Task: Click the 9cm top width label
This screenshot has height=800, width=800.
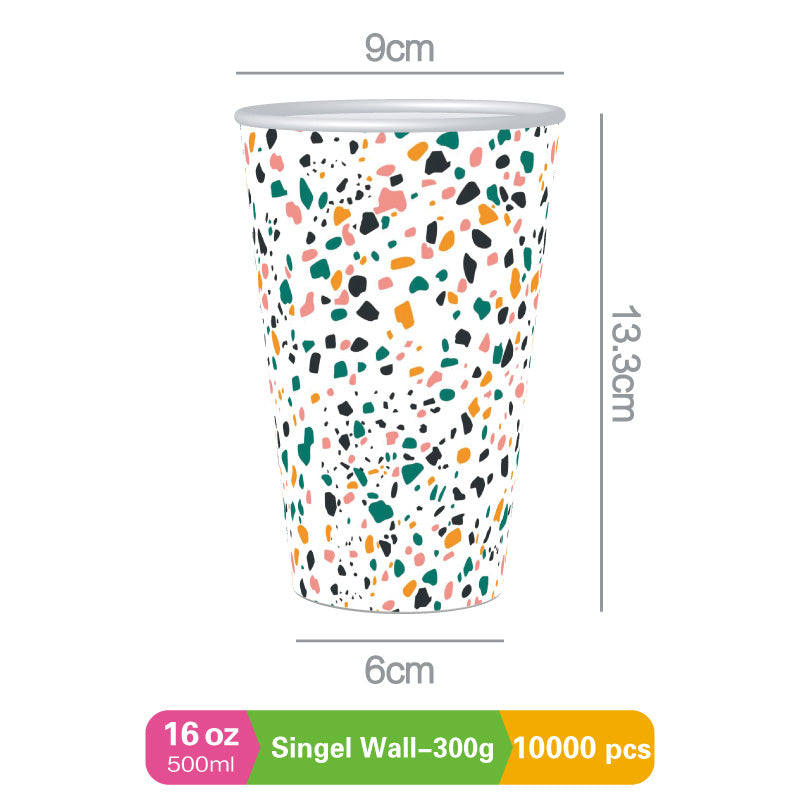Action: (x=399, y=49)
